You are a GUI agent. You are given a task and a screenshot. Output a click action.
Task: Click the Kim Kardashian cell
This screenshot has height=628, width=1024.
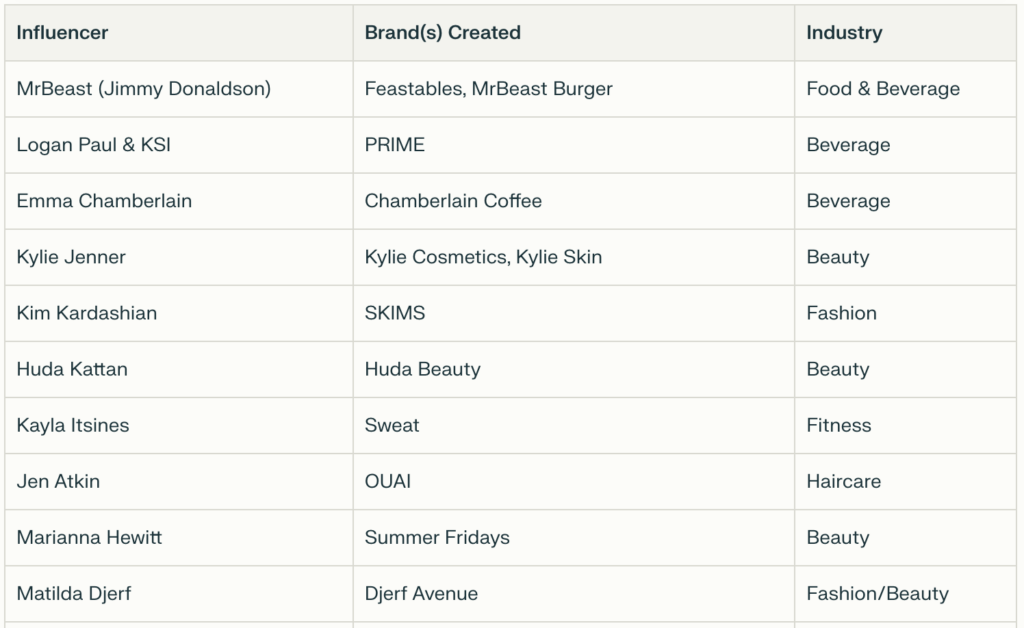pos(86,313)
